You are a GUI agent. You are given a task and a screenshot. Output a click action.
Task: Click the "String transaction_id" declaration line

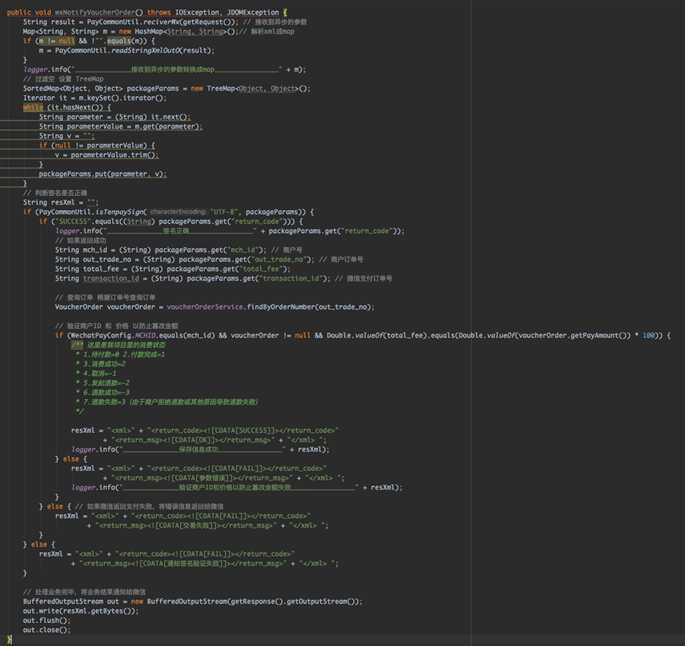click(192, 278)
